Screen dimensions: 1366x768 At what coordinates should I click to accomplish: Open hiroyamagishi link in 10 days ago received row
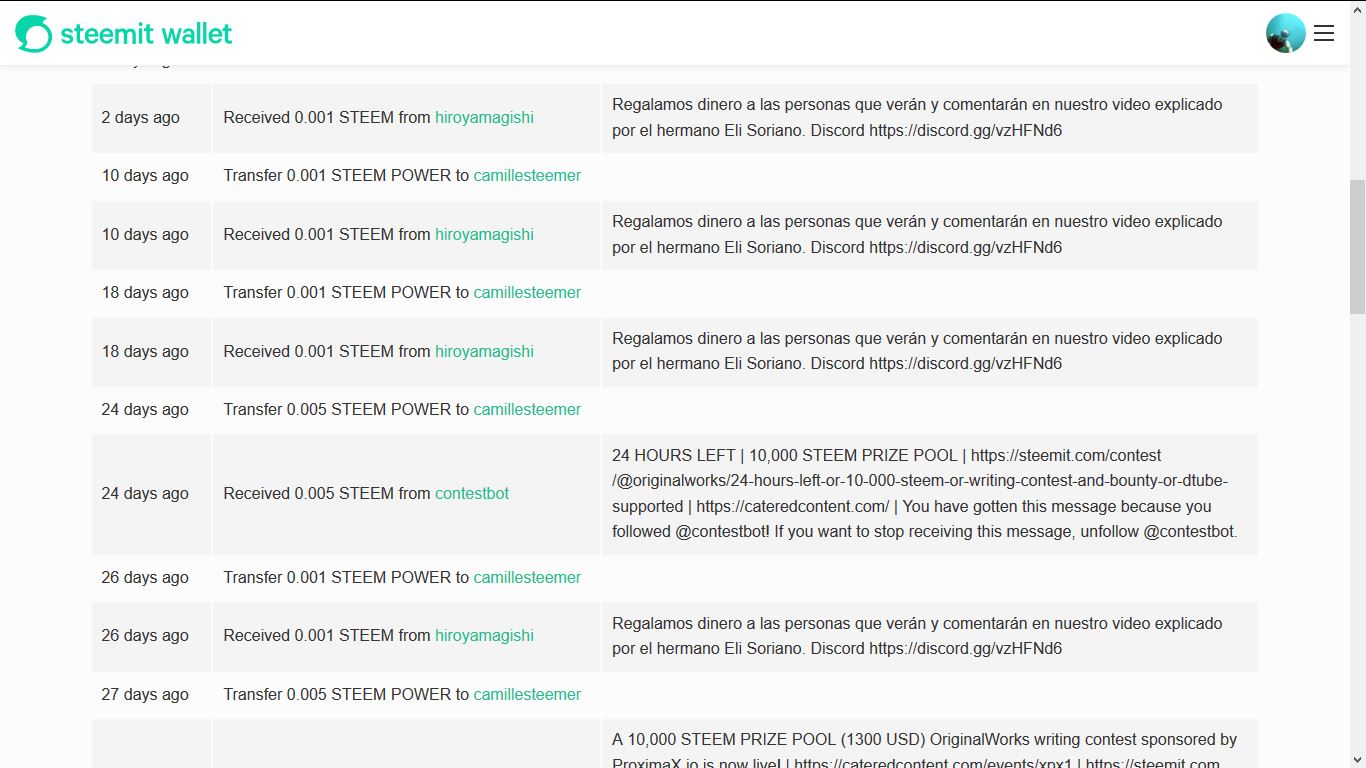[x=484, y=234]
